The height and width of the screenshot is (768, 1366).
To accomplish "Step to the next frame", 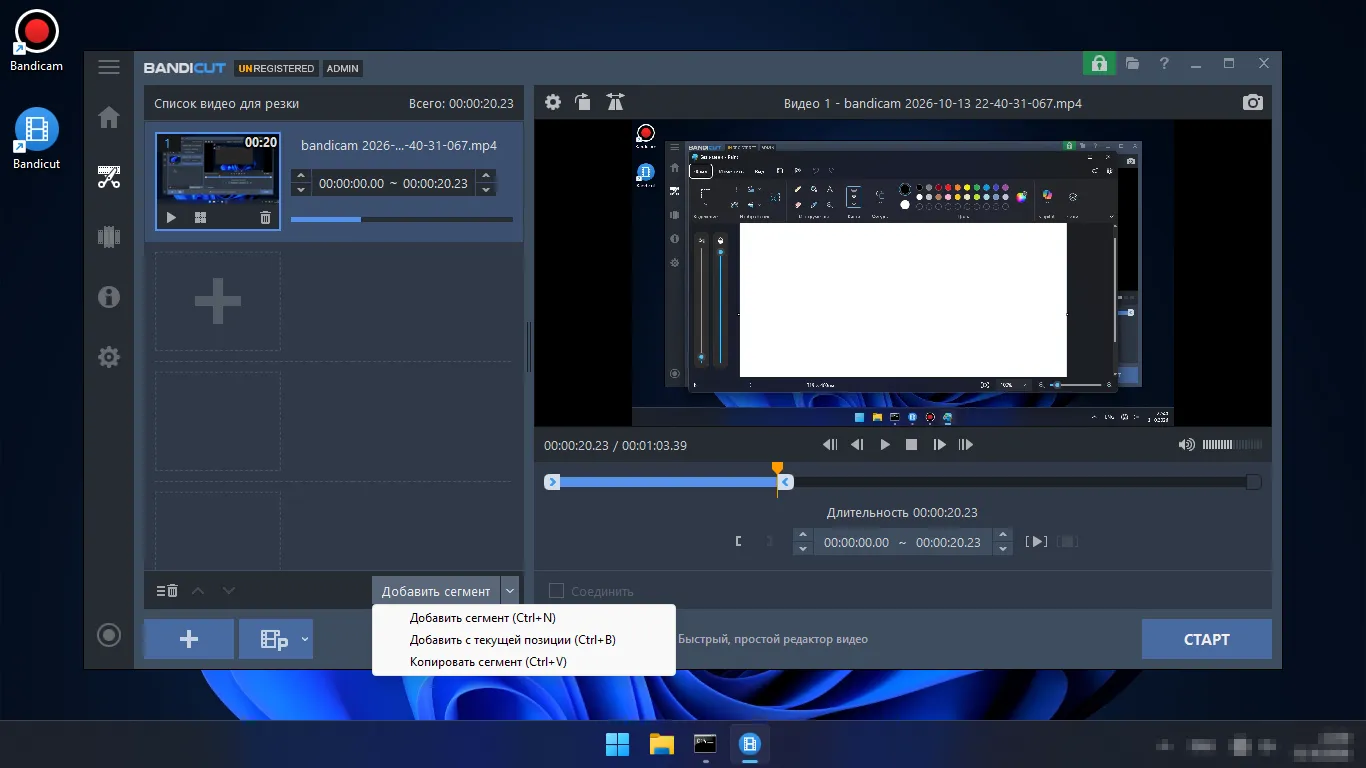I will coord(939,445).
